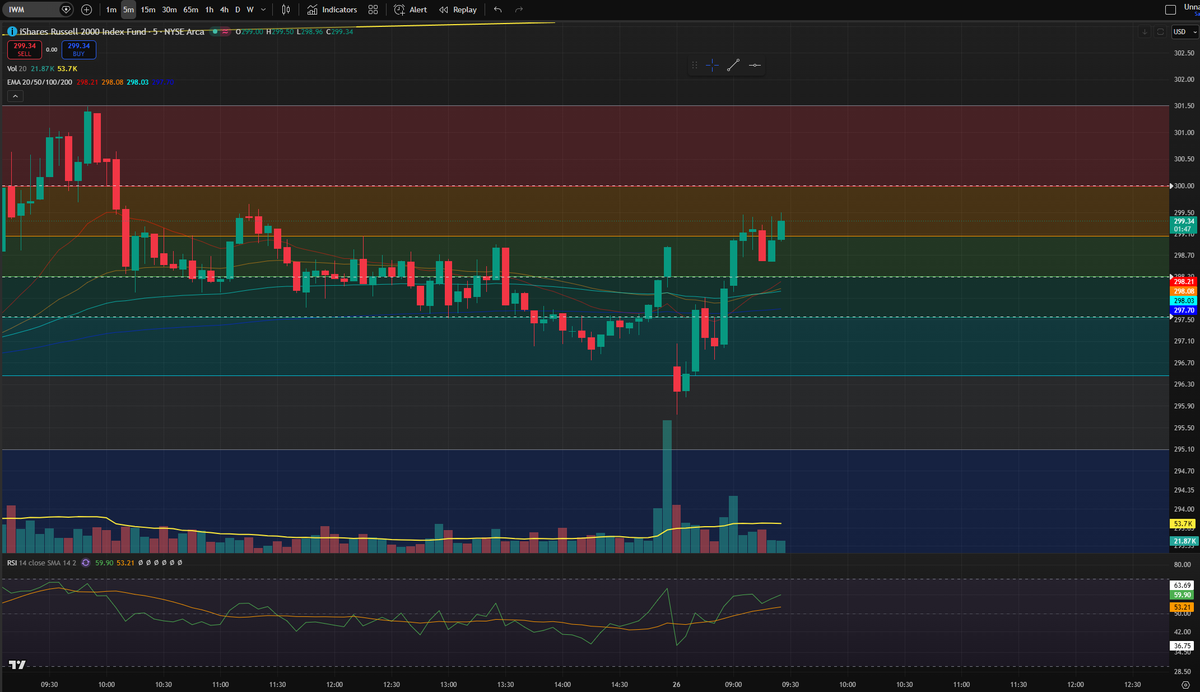Click the fullscreen layout square icon

[x=1171, y=9]
